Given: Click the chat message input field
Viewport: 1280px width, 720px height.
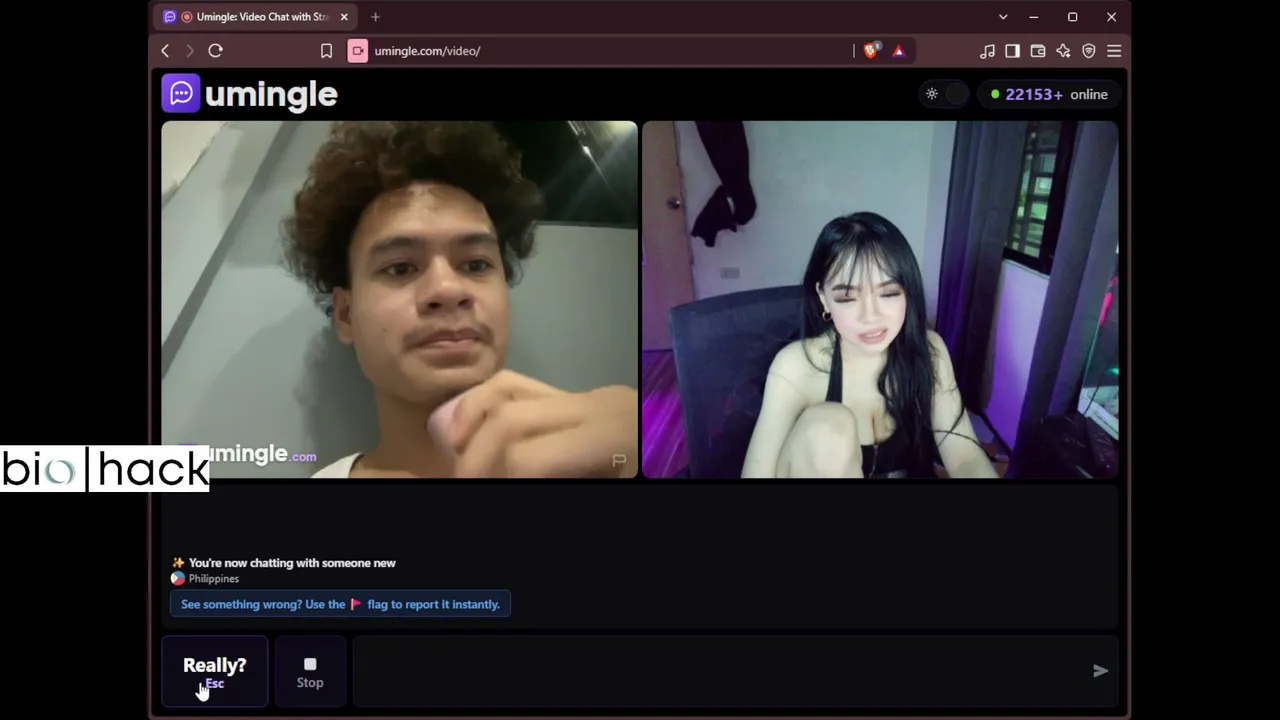Looking at the screenshot, I should 719,671.
